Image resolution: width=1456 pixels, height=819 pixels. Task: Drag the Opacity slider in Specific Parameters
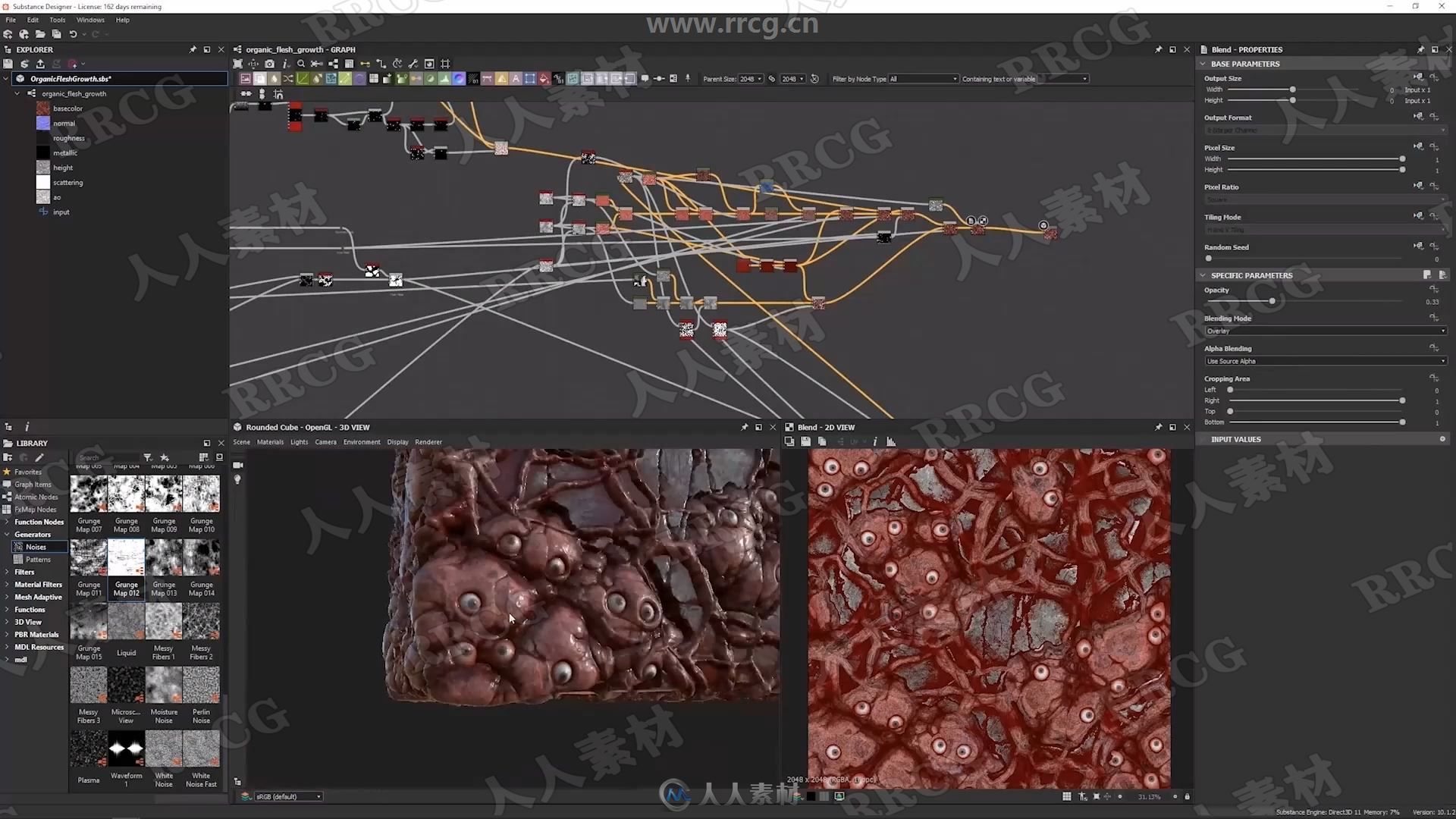1273,301
